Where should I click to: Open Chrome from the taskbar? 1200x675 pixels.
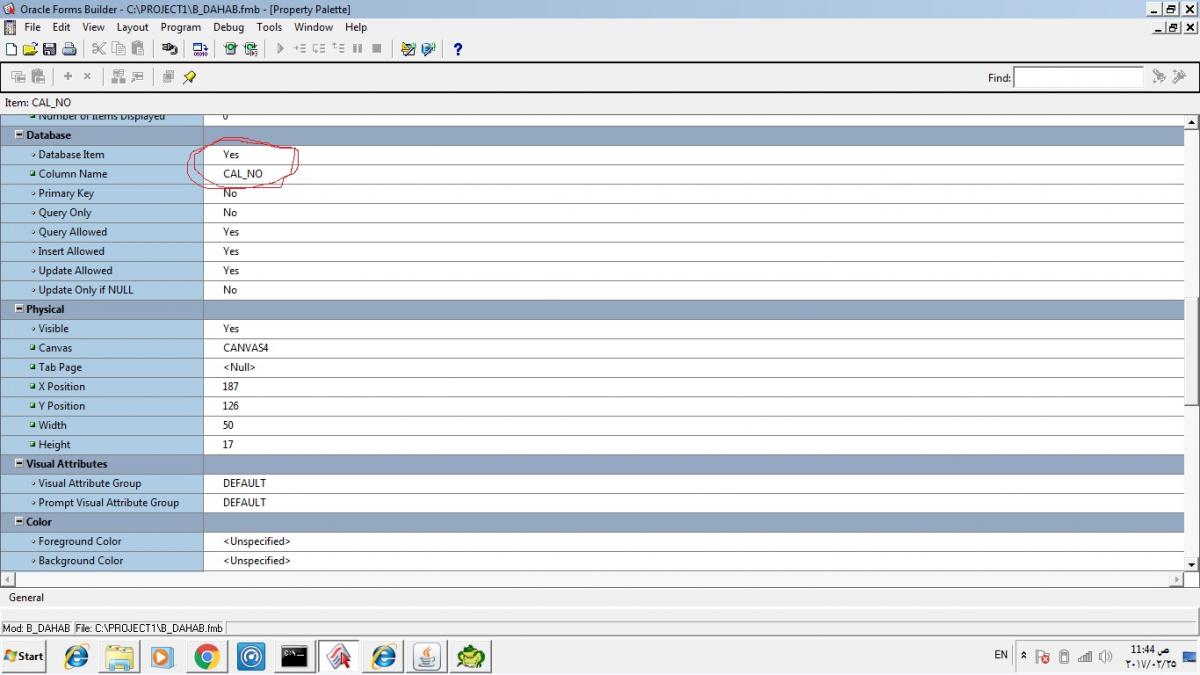click(207, 656)
